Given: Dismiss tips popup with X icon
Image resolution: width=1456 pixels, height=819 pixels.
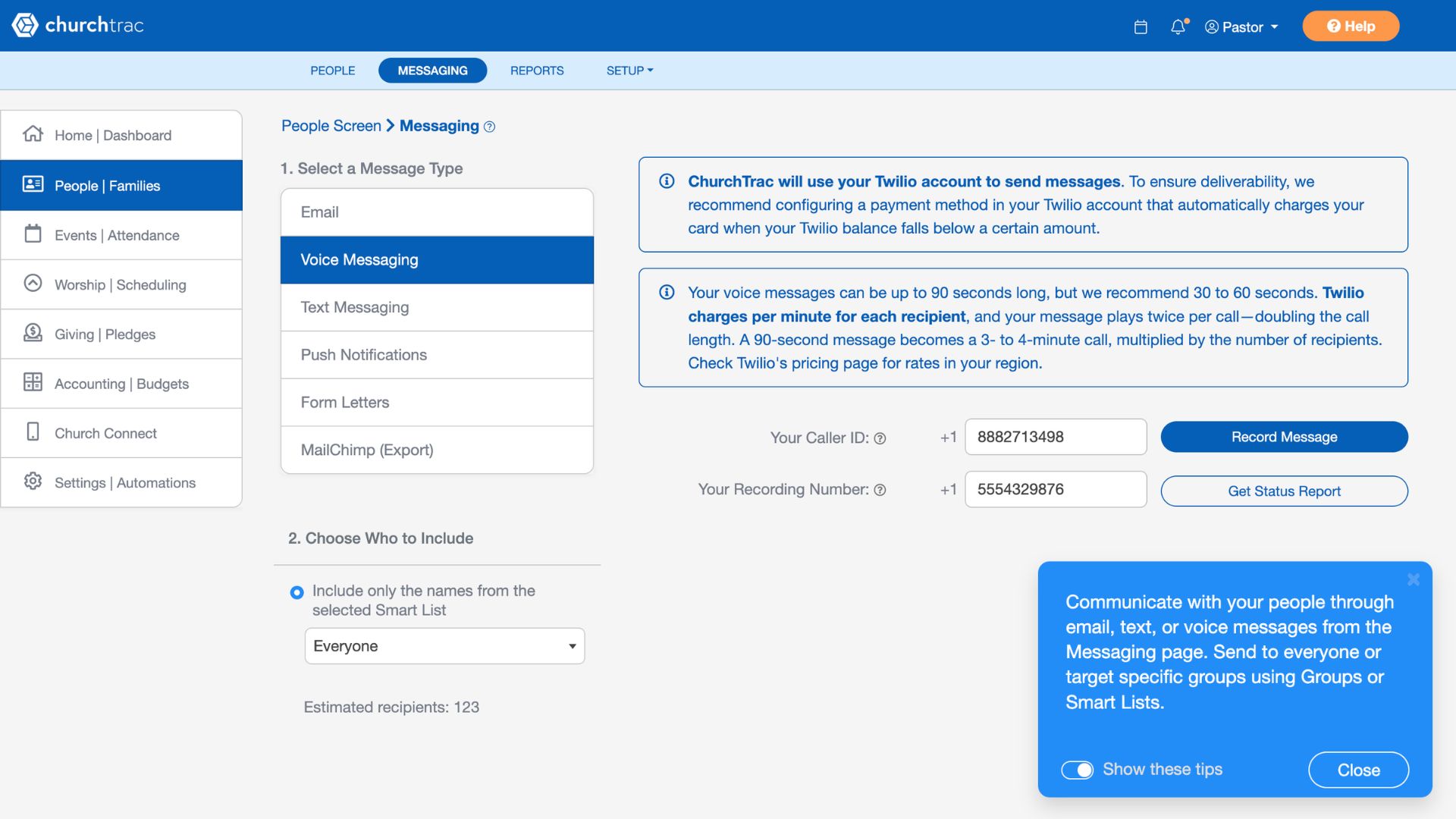Looking at the screenshot, I should [x=1414, y=579].
